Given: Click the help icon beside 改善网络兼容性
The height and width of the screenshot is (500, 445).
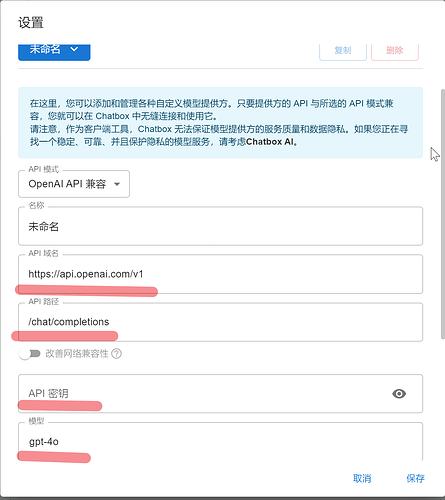Looking at the screenshot, I should pos(116,353).
